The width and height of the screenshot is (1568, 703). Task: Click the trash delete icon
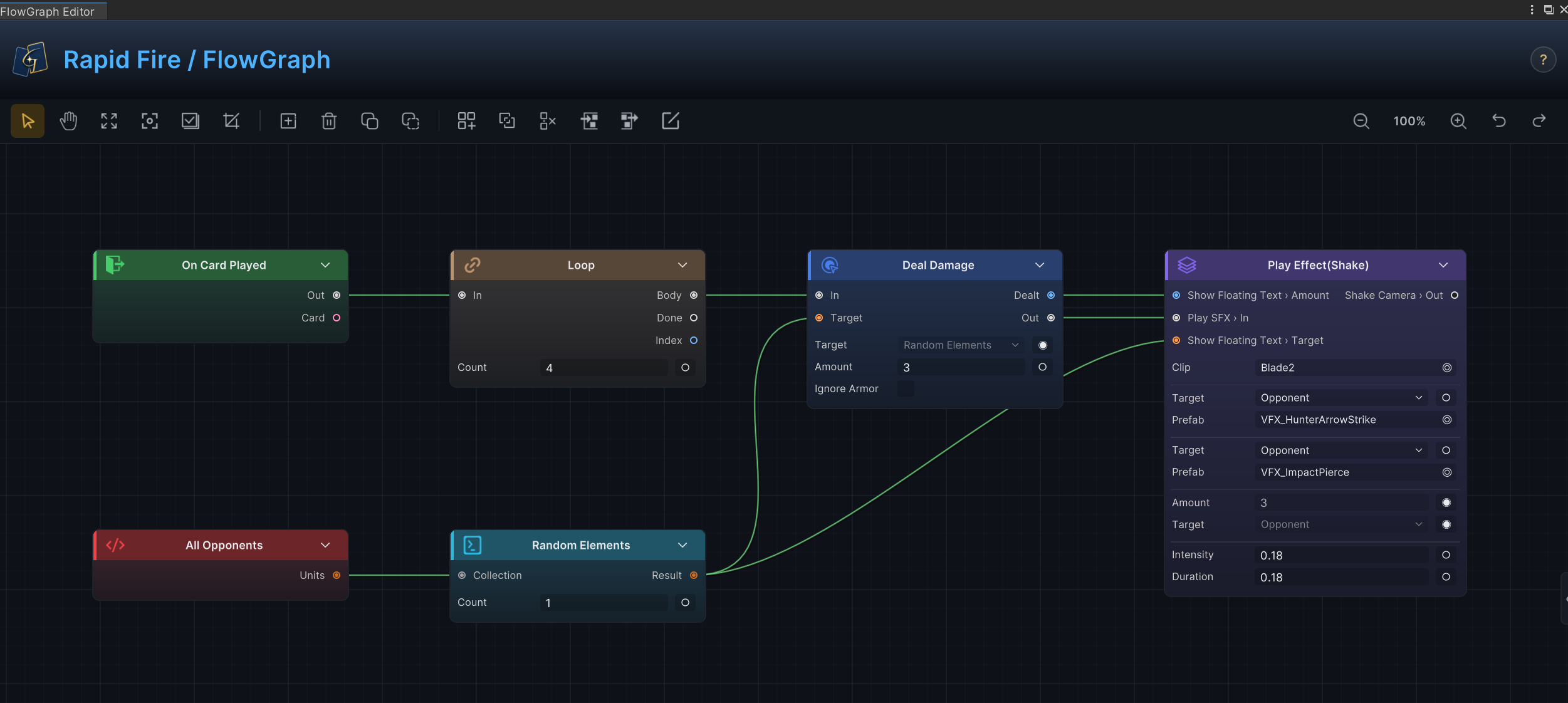329,121
